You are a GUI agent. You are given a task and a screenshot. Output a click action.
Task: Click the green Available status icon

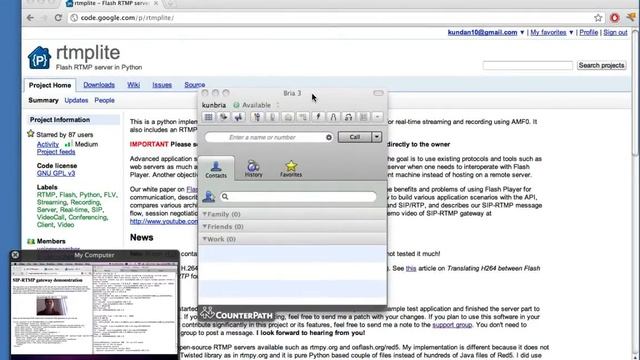[236, 105]
